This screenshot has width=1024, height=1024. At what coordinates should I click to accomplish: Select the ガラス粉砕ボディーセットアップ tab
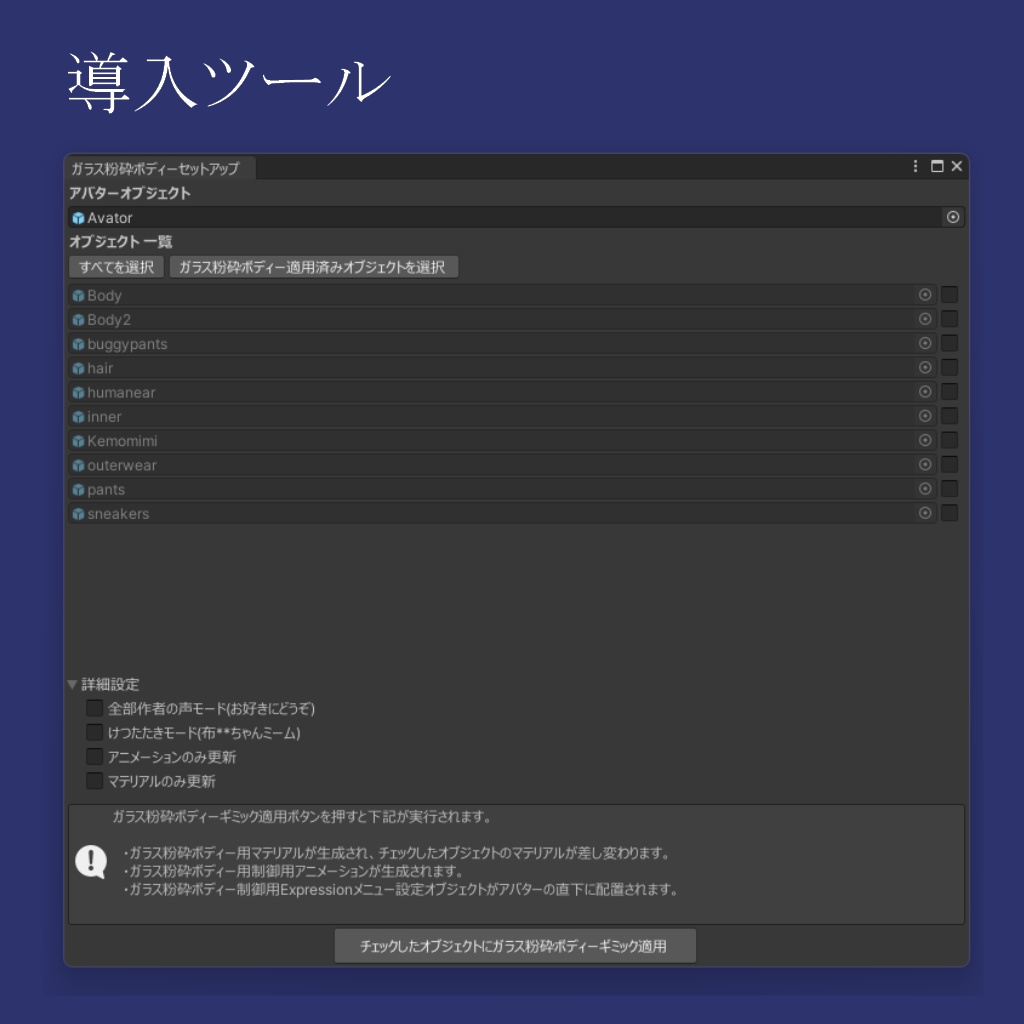(158, 168)
